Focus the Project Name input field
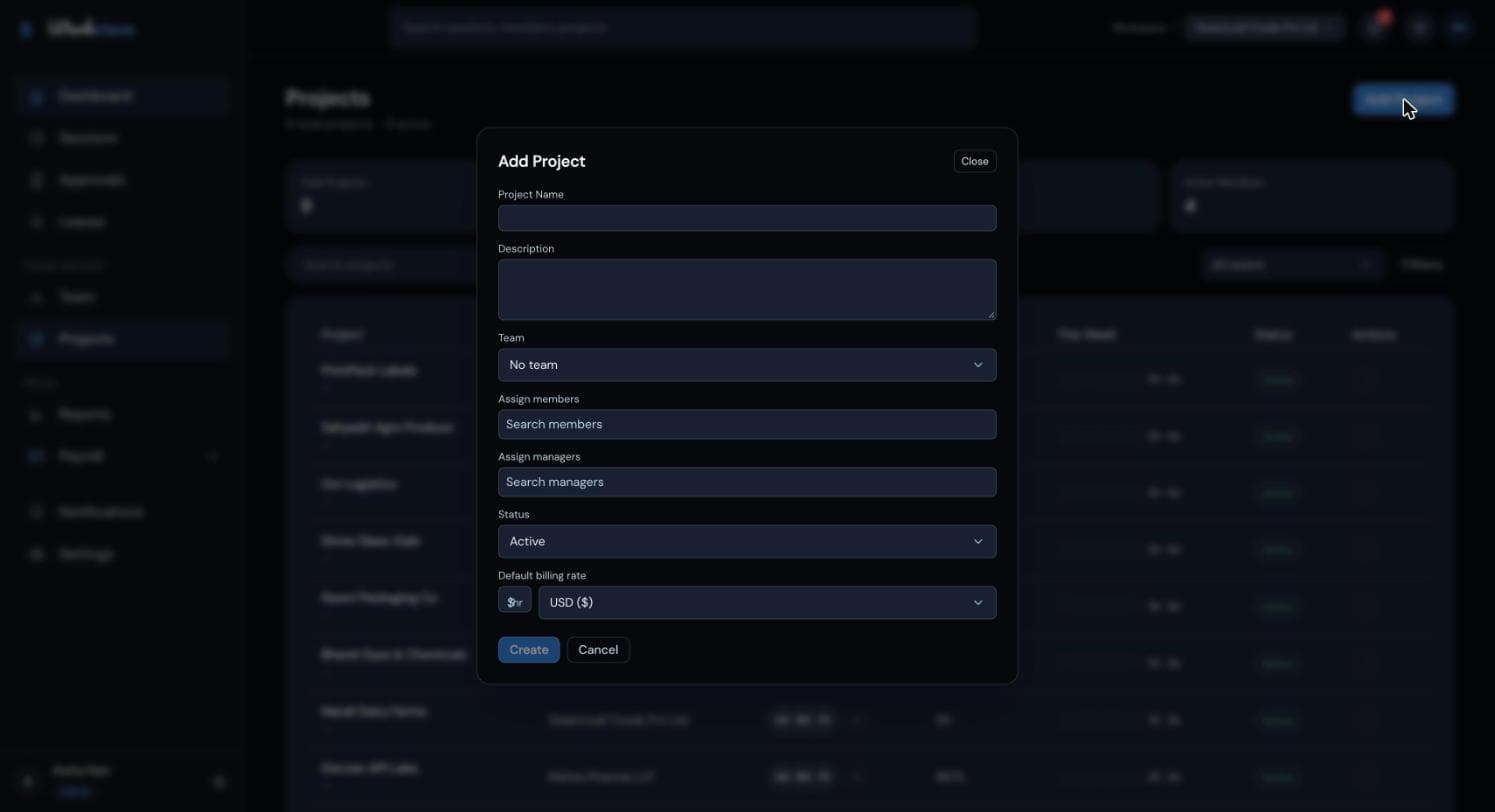 [x=747, y=218]
